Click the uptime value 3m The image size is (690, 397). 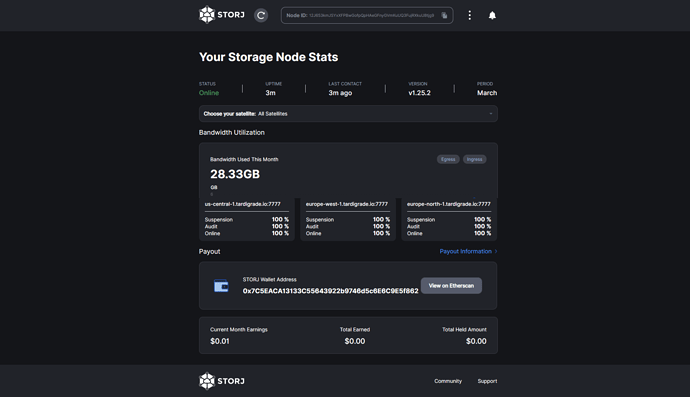coord(270,93)
